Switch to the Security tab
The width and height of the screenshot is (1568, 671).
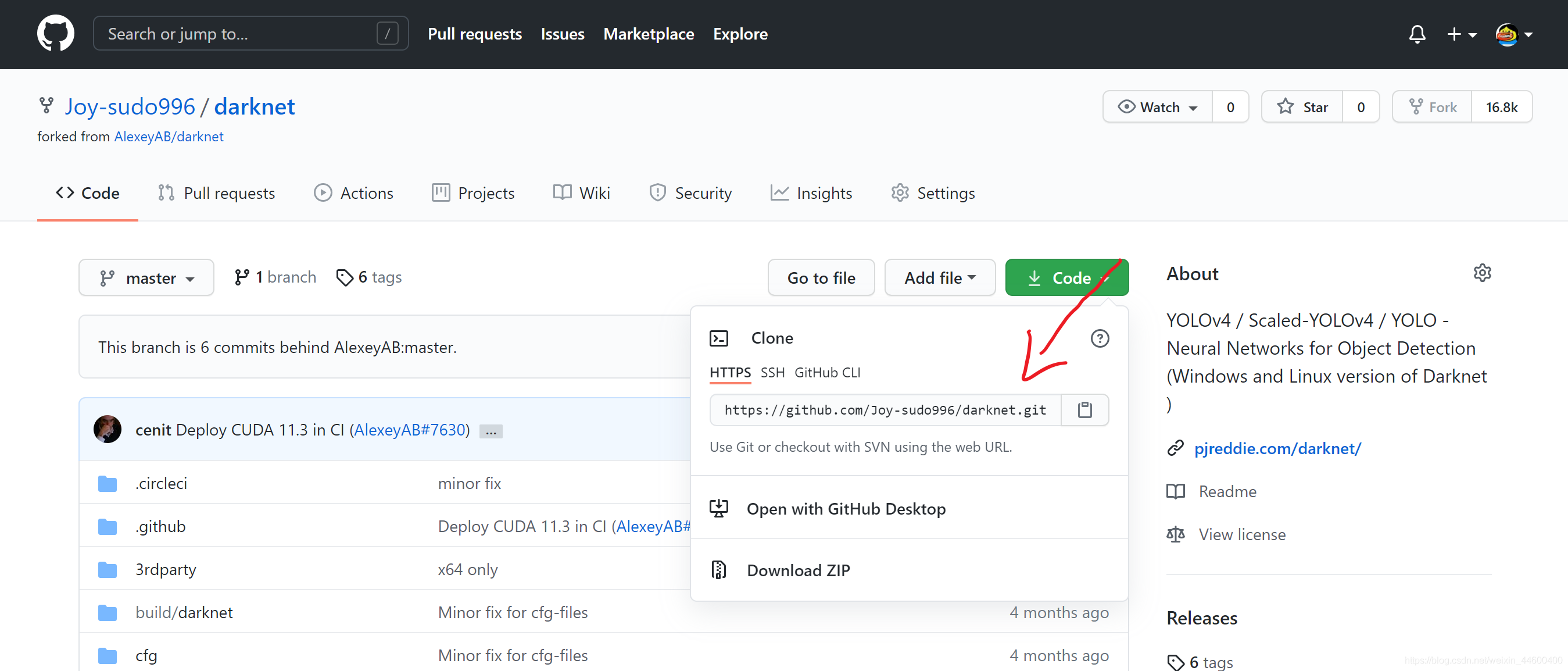690,194
